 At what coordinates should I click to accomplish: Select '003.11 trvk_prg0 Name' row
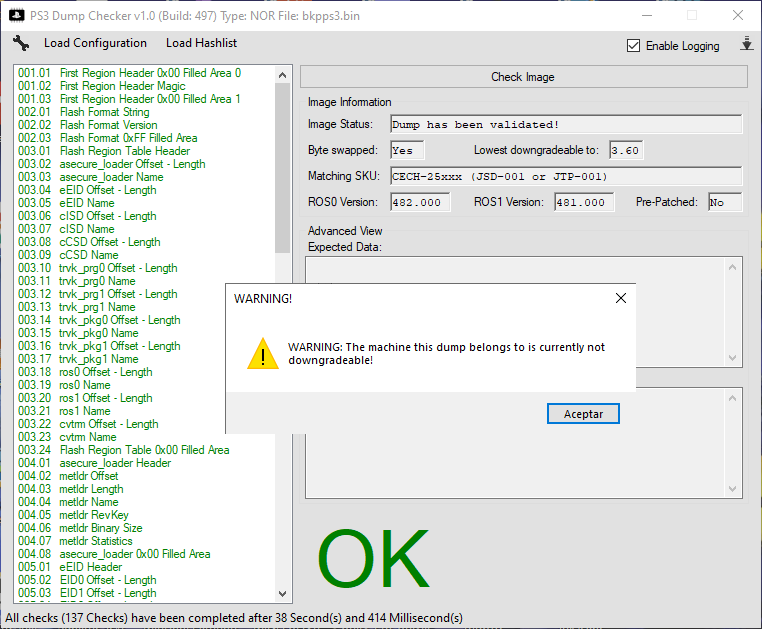pyautogui.click(x=77, y=281)
